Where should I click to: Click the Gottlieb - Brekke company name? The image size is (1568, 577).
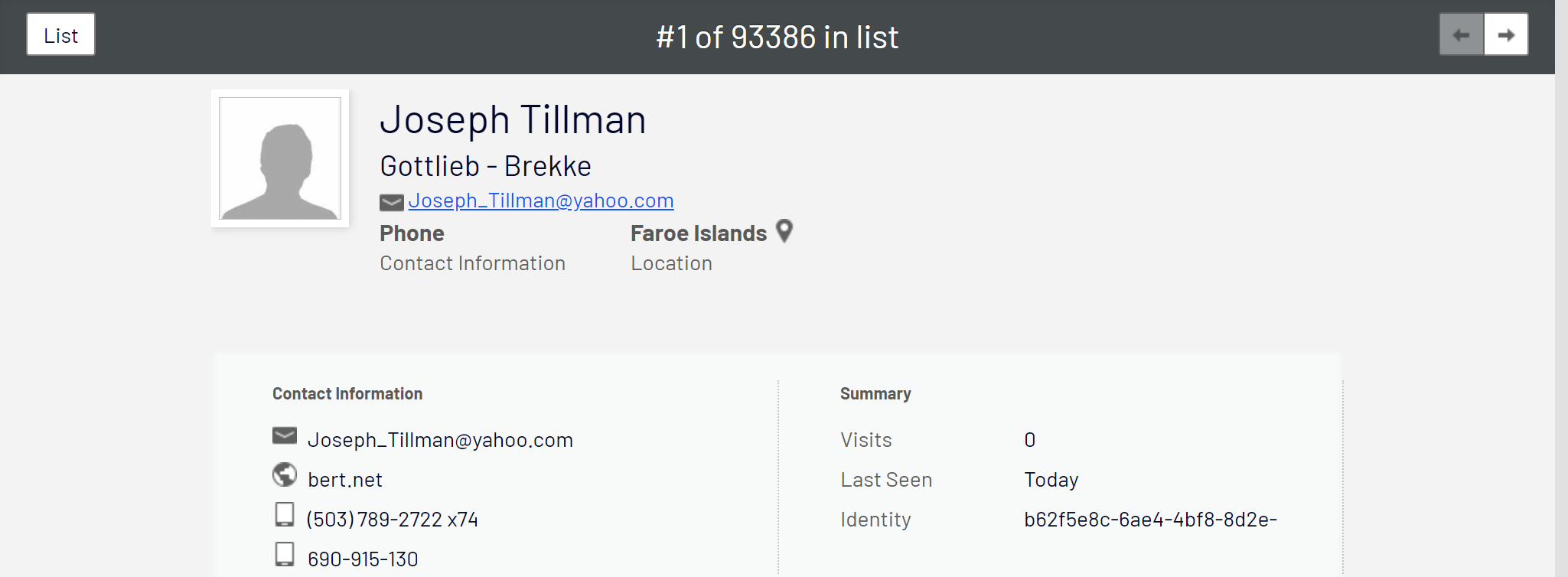coord(485,166)
